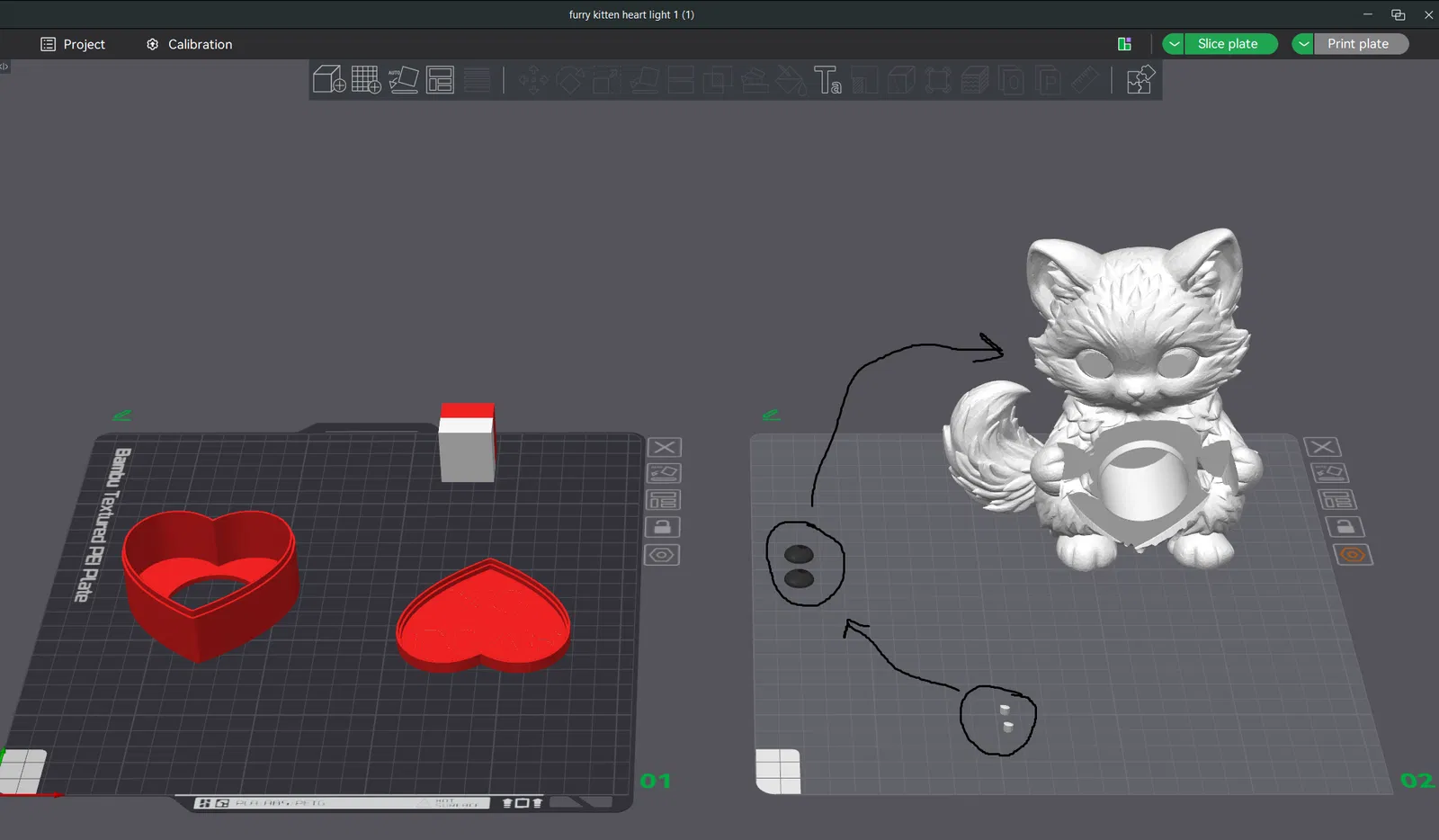Viewport: 1439px width, 840px height.
Task: Expand the collapsed sidebar handle
Action: click(x=4, y=67)
